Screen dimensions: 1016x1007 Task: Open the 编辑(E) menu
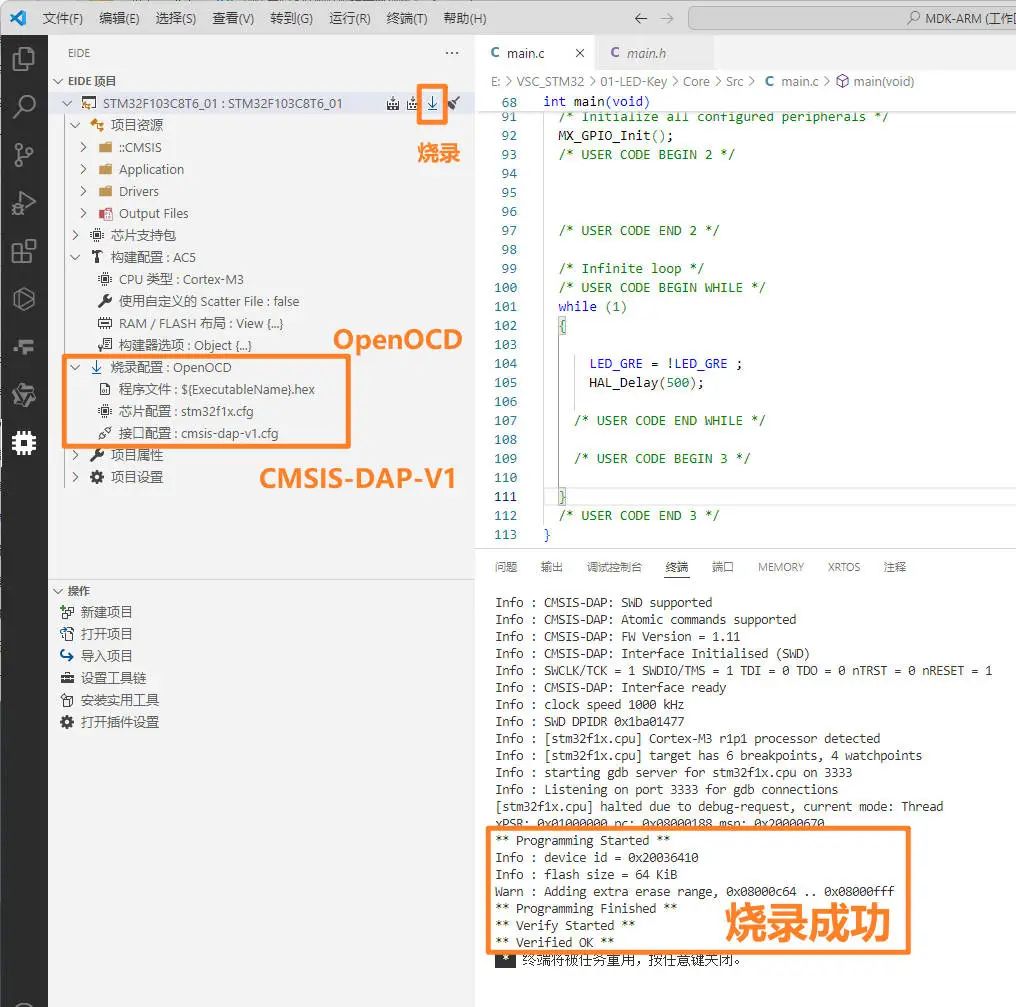coord(119,18)
